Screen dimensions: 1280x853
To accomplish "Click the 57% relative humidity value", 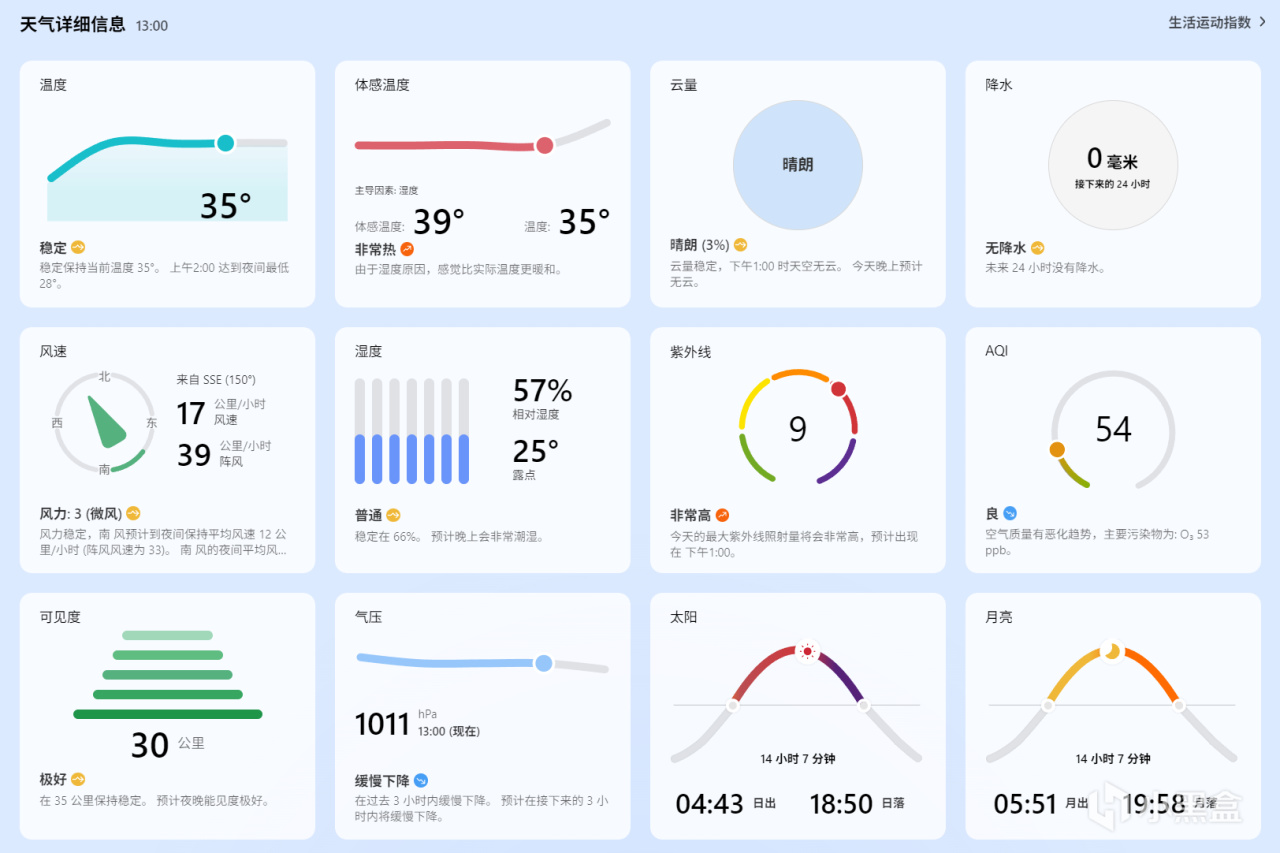I will (542, 389).
